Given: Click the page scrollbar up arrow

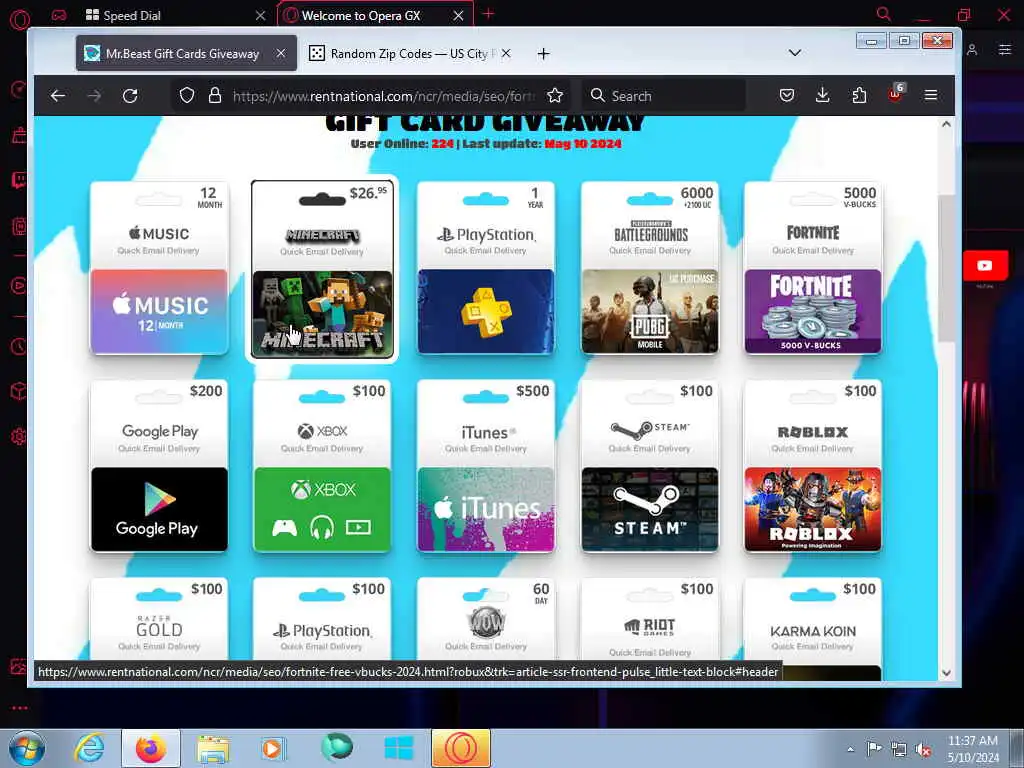Looking at the screenshot, I should tap(946, 124).
